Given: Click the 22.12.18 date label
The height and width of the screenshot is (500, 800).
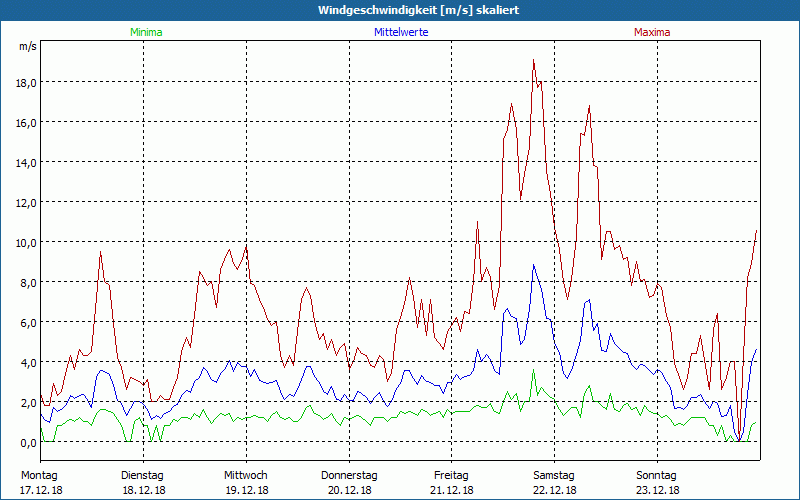Looking at the screenshot, I should point(554,490).
